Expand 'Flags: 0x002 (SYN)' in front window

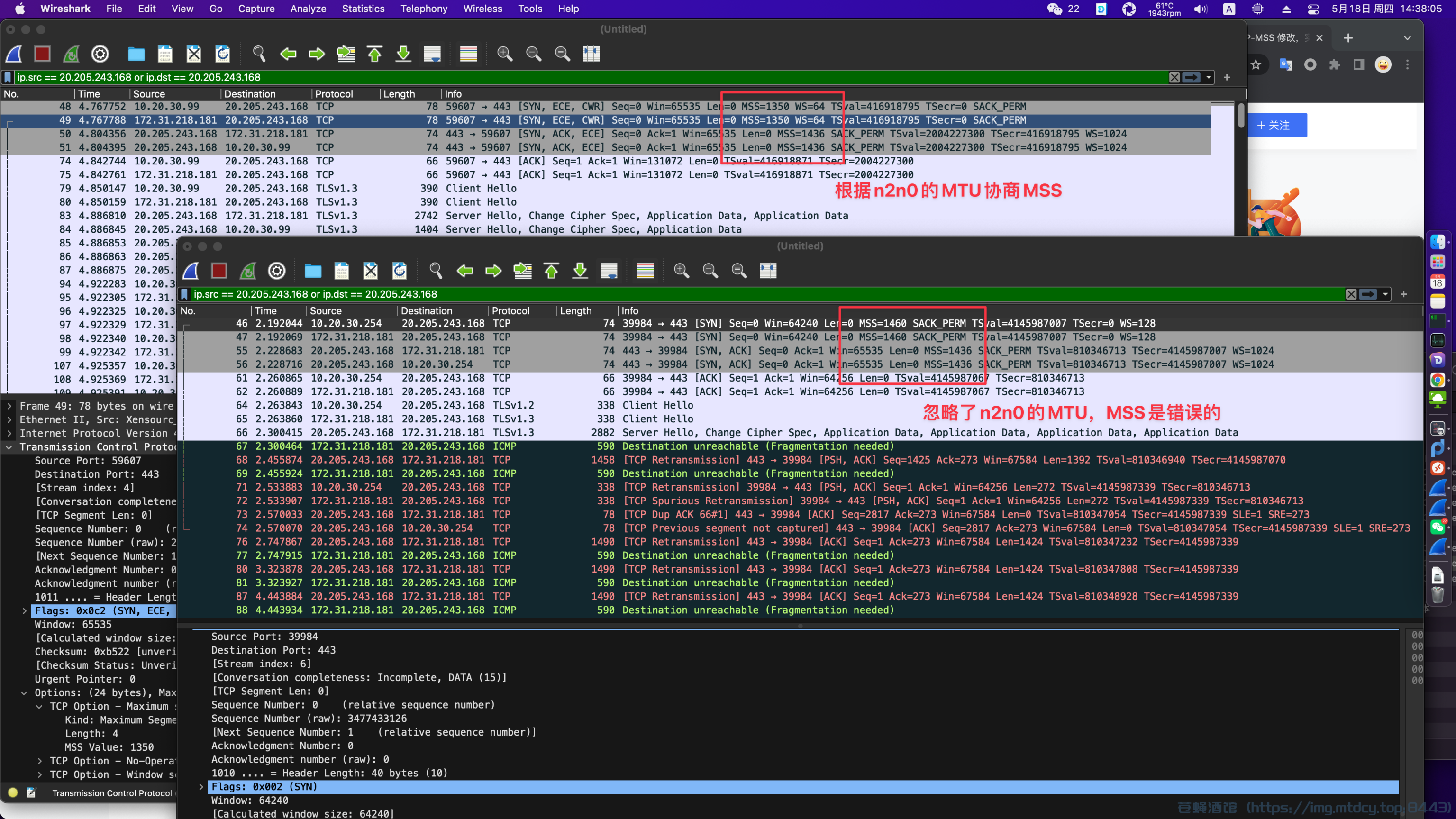coord(201,787)
